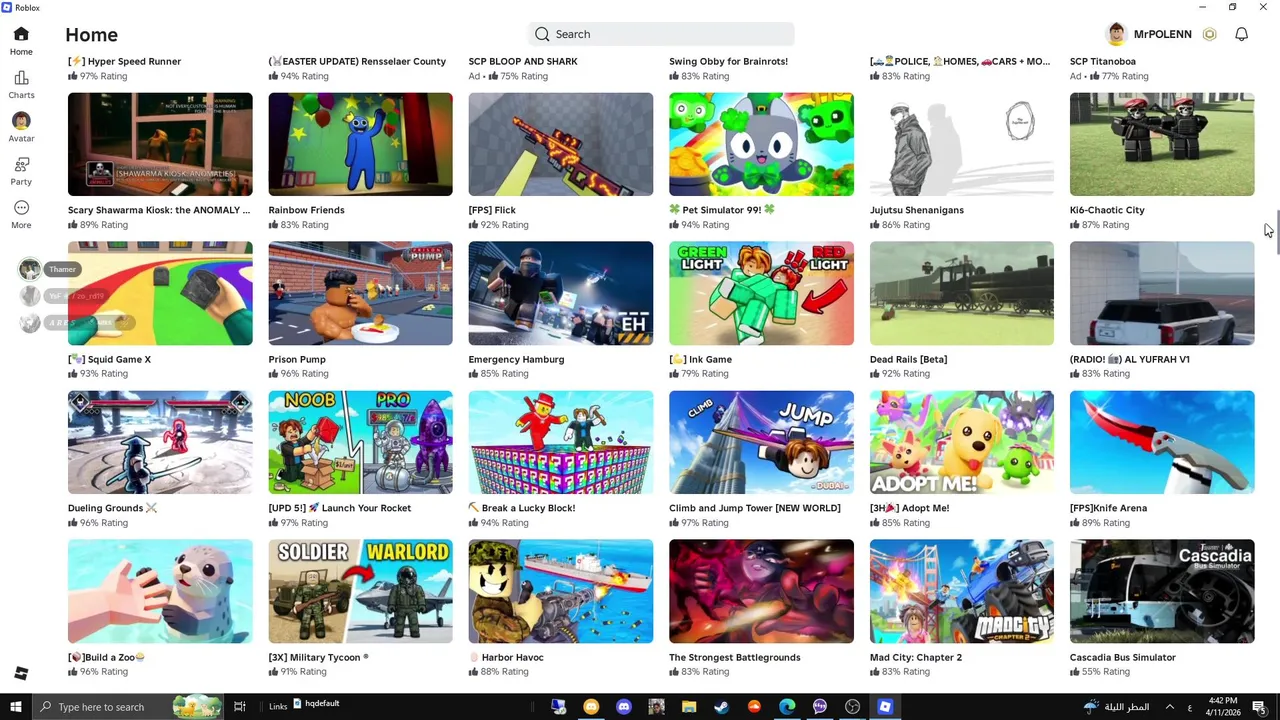
Task: Click the page vertical scrollbar thumb
Action: pyautogui.click(x=1276, y=233)
